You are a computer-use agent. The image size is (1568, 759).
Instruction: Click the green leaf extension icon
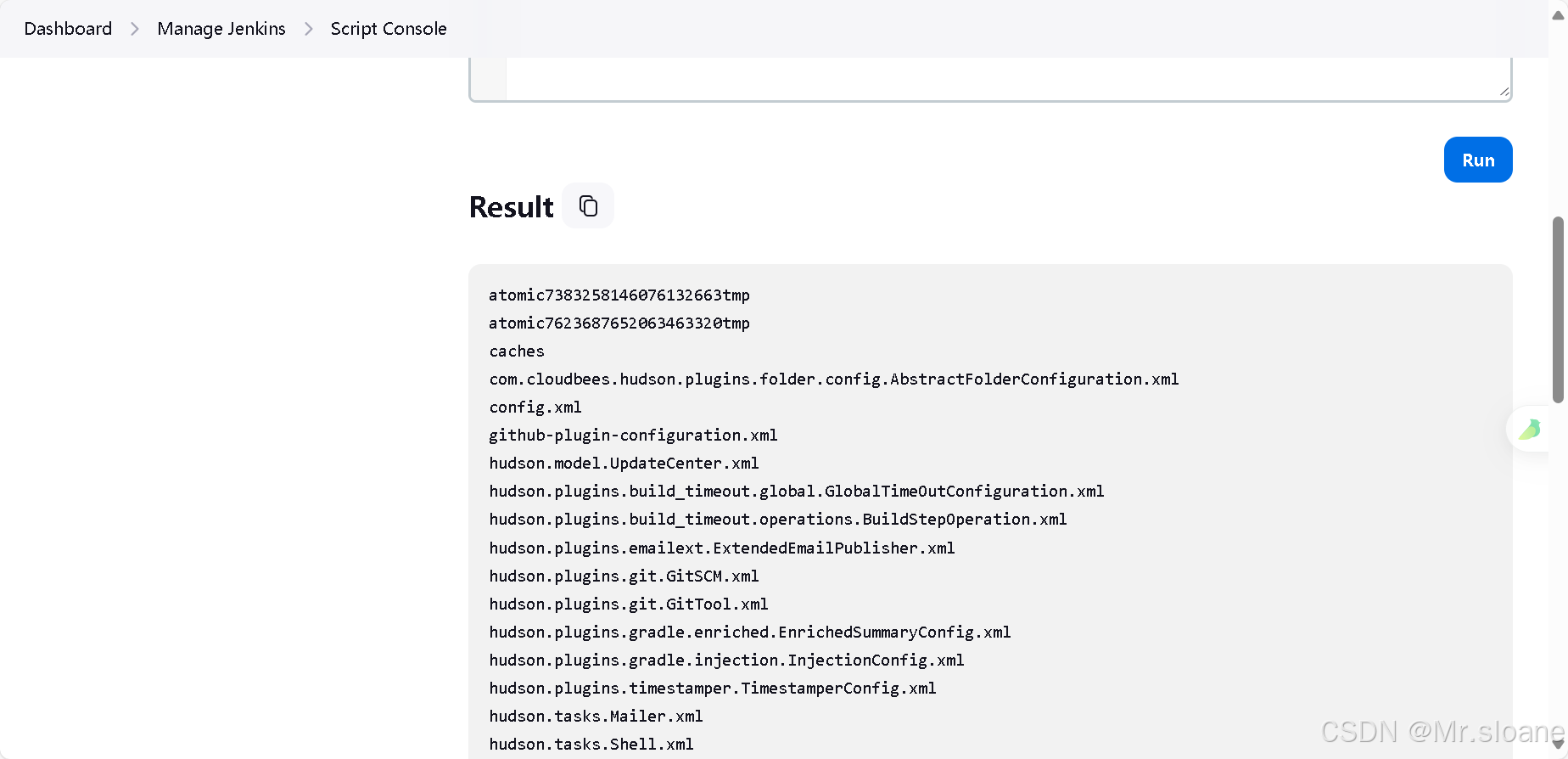click(x=1531, y=429)
